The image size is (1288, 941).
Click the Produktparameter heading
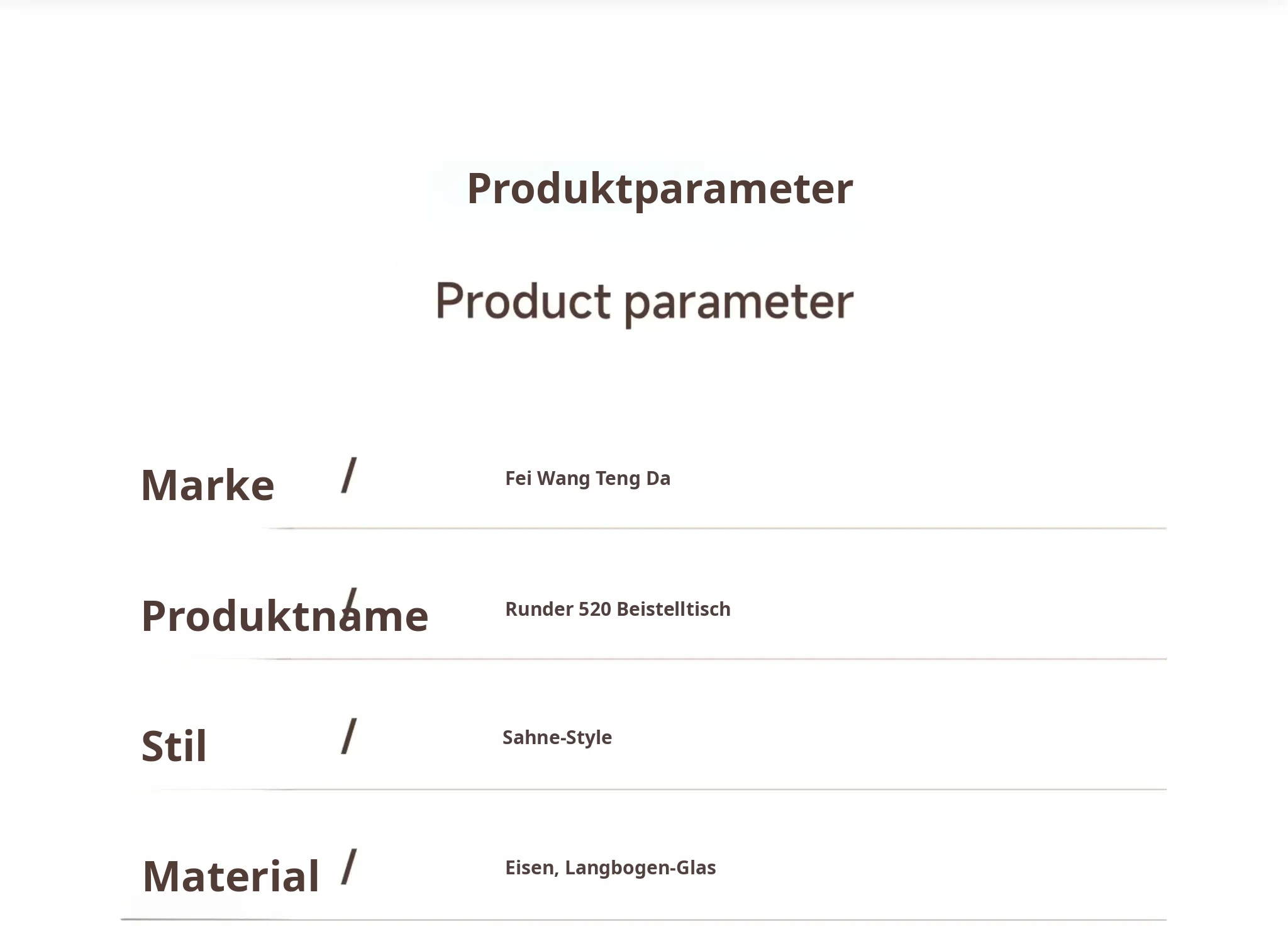click(660, 189)
